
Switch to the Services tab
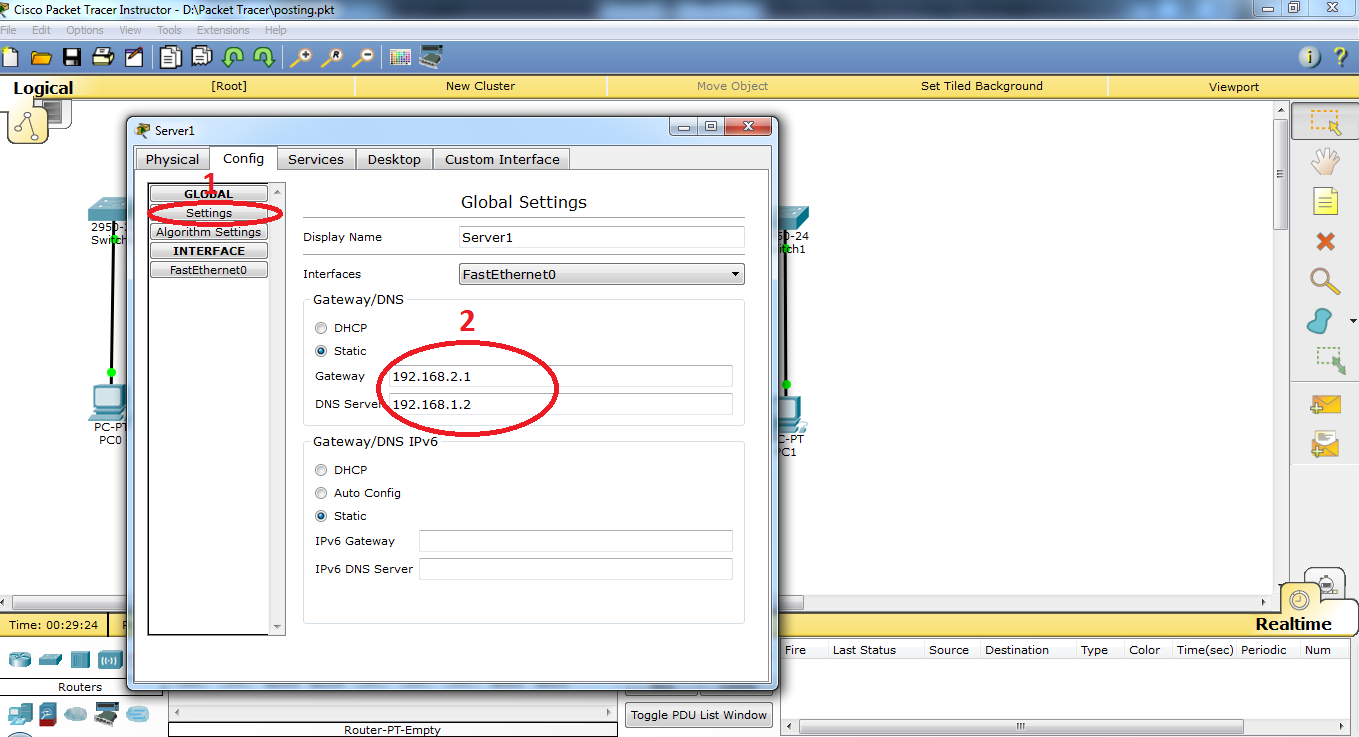point(316,159)
